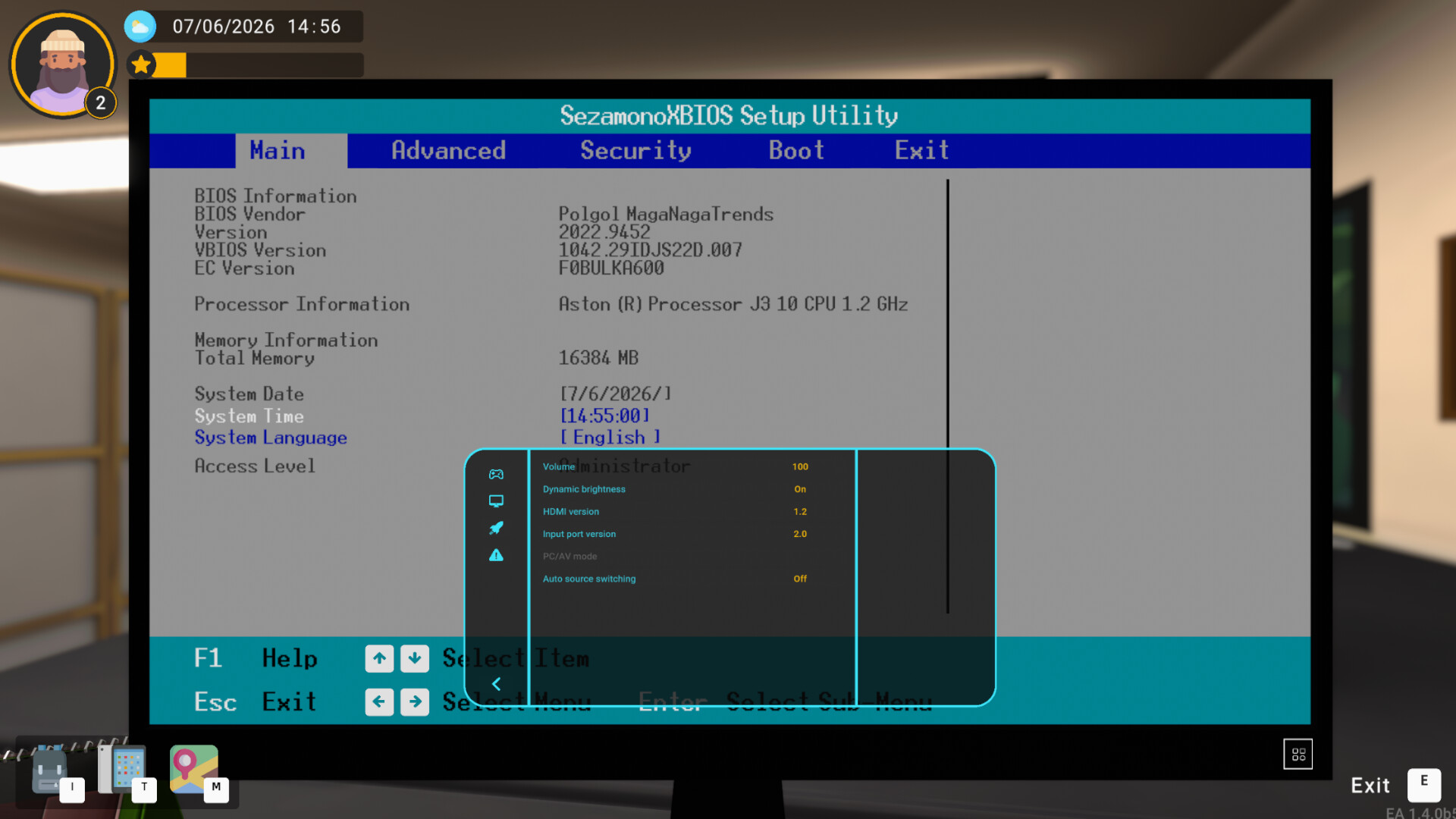Click the EC Version F0BULKA600 value
1456x819 pixels.
(611, 268)
